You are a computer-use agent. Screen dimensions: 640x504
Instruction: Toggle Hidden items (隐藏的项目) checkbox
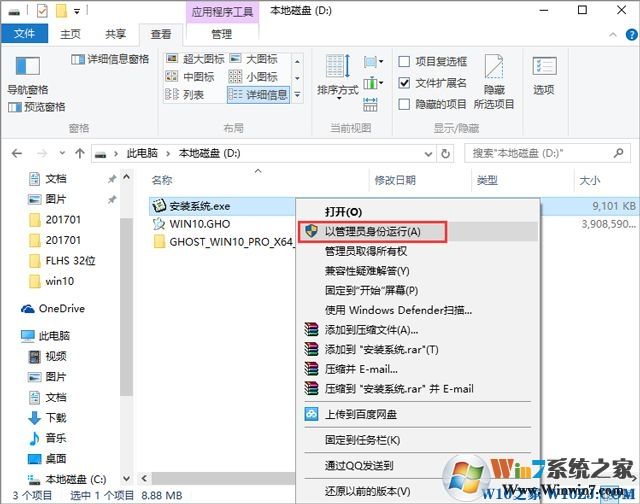[405, 104]
